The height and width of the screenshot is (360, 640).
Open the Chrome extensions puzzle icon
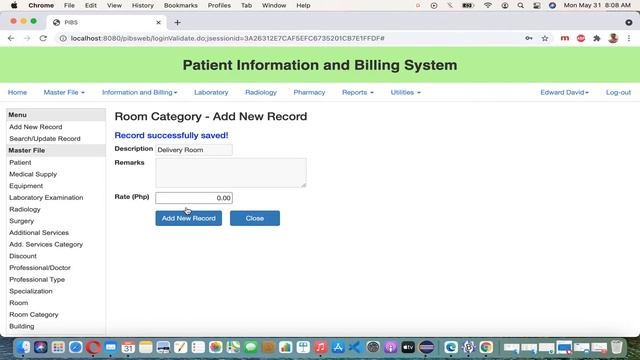[x=597, y=38]
